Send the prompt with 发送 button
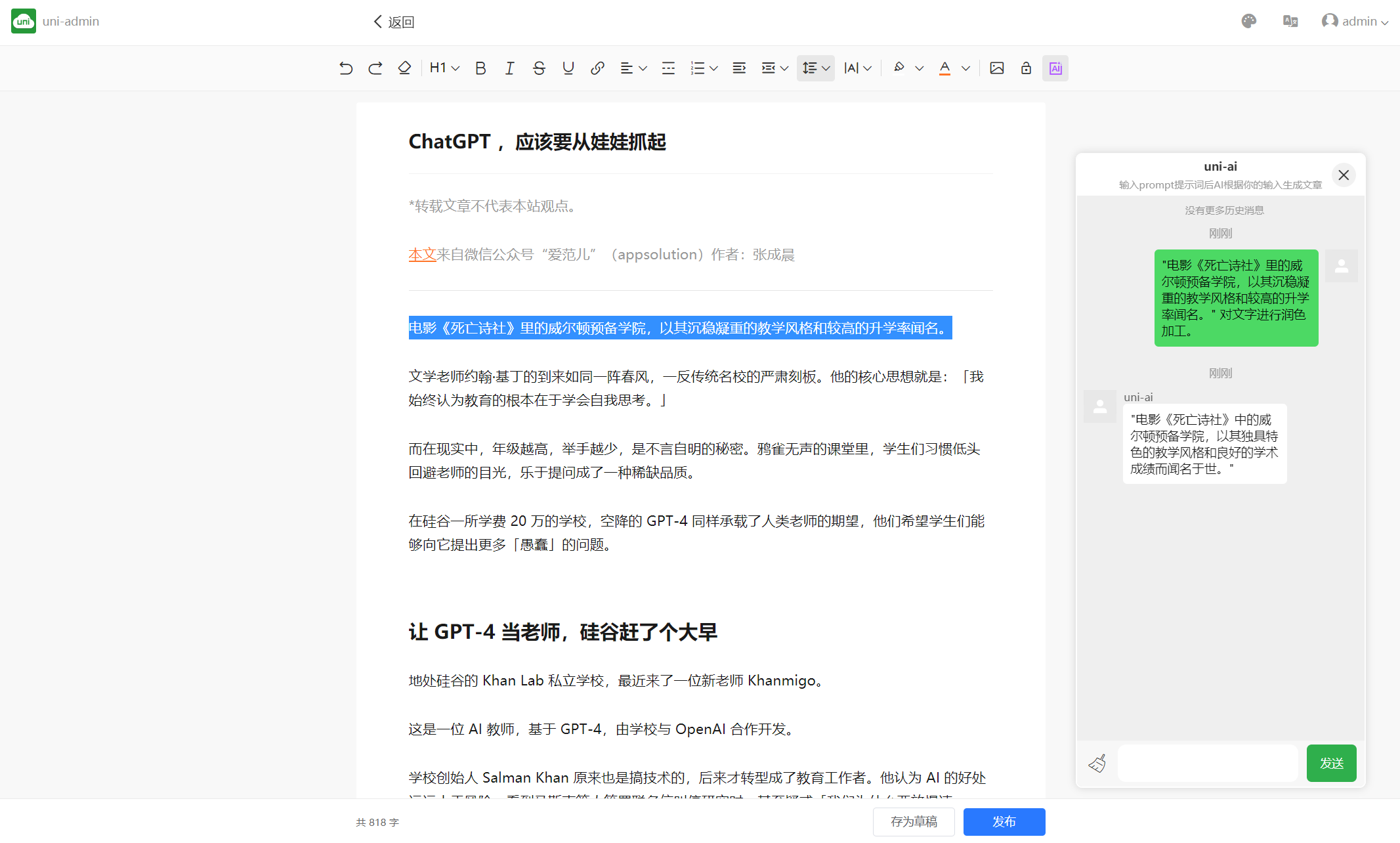This screenshot has width=1400, height=843. coord(1331,763)
